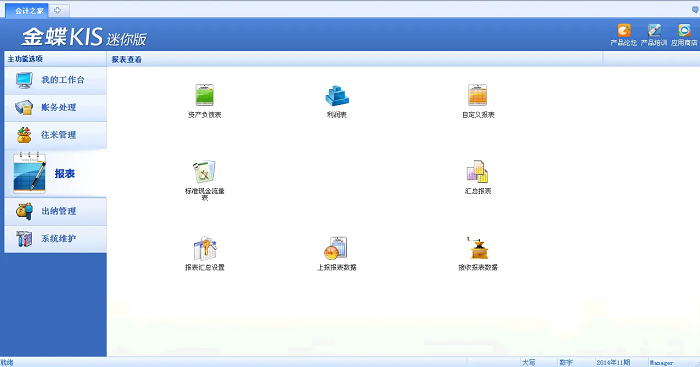The image size is (700, 367).
Task: Open the 报表汇总设置 icon
Action: tap(205, 248)
